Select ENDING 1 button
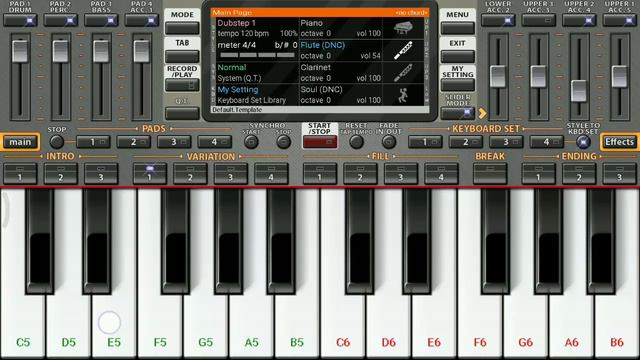Viewport: 640px width, 360px height. click(x=538, y=173)
